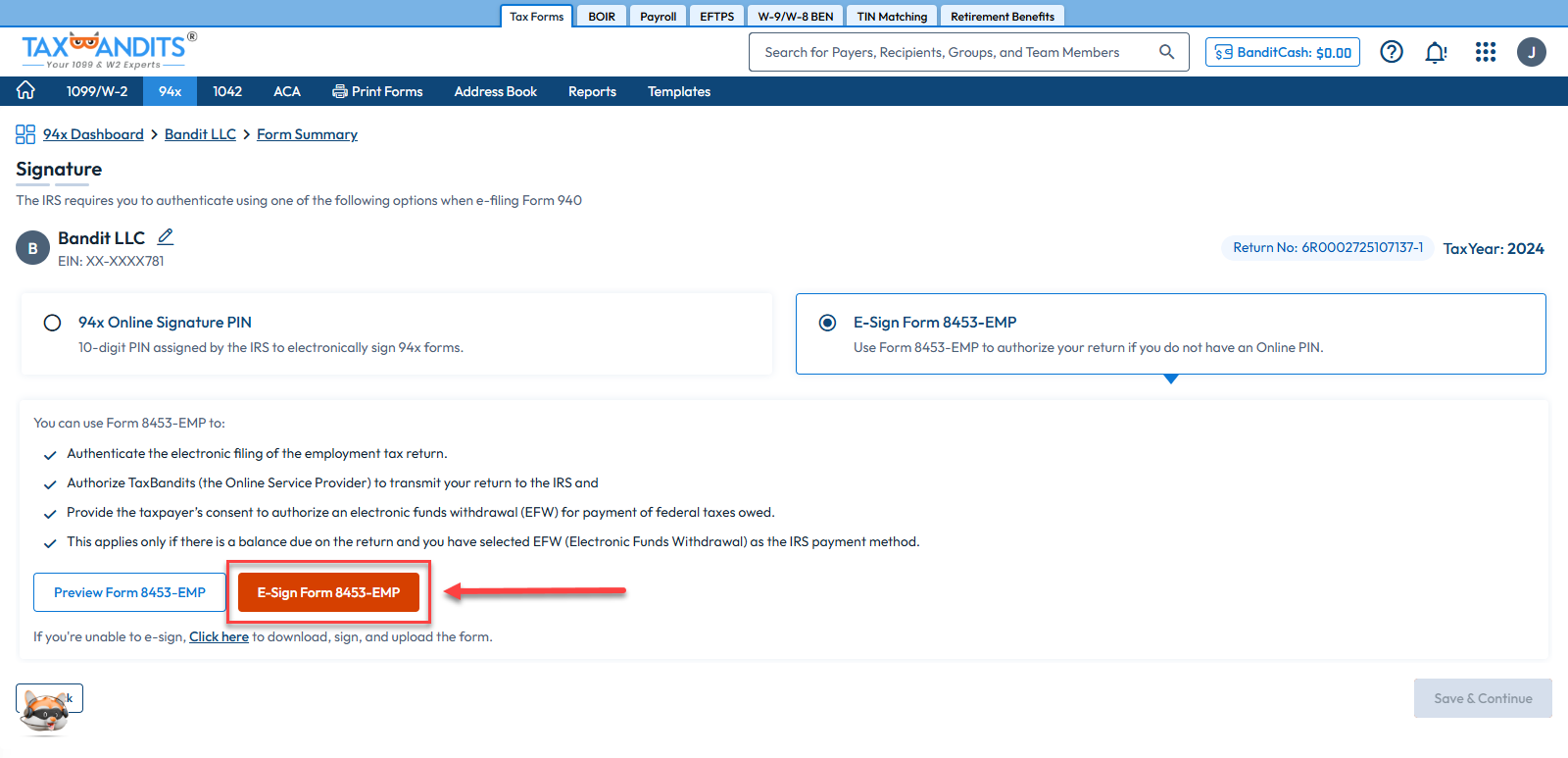Click the search magnifier icon

point(1166,52)
